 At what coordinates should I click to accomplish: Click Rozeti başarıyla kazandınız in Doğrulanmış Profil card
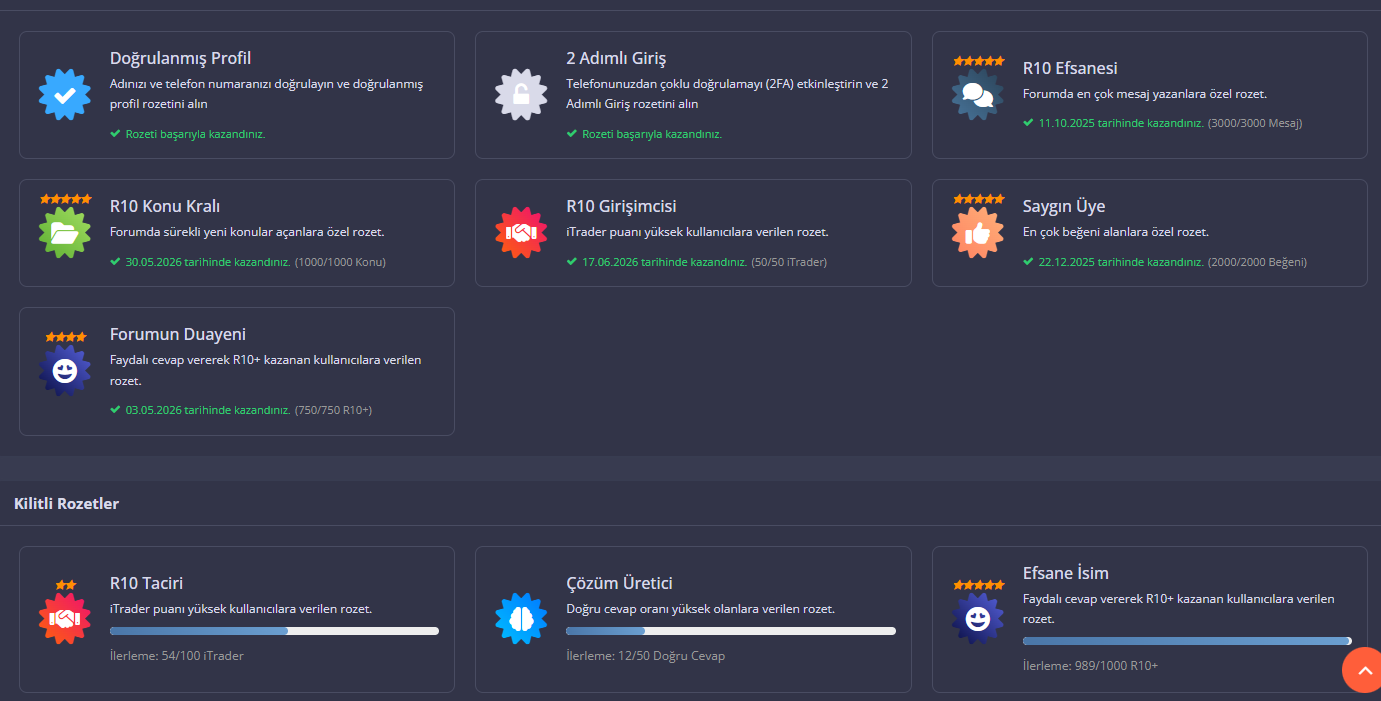pos(196,134)
